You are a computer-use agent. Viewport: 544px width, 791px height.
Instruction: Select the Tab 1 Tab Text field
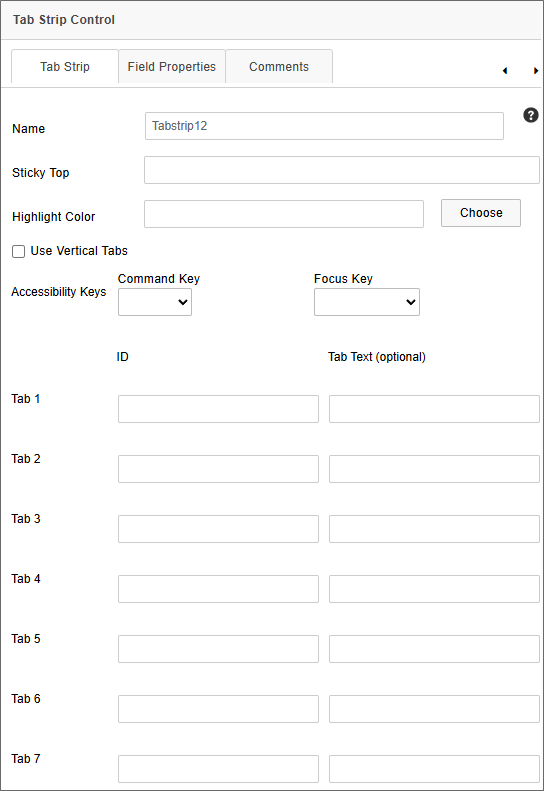(x=434, y=409)
